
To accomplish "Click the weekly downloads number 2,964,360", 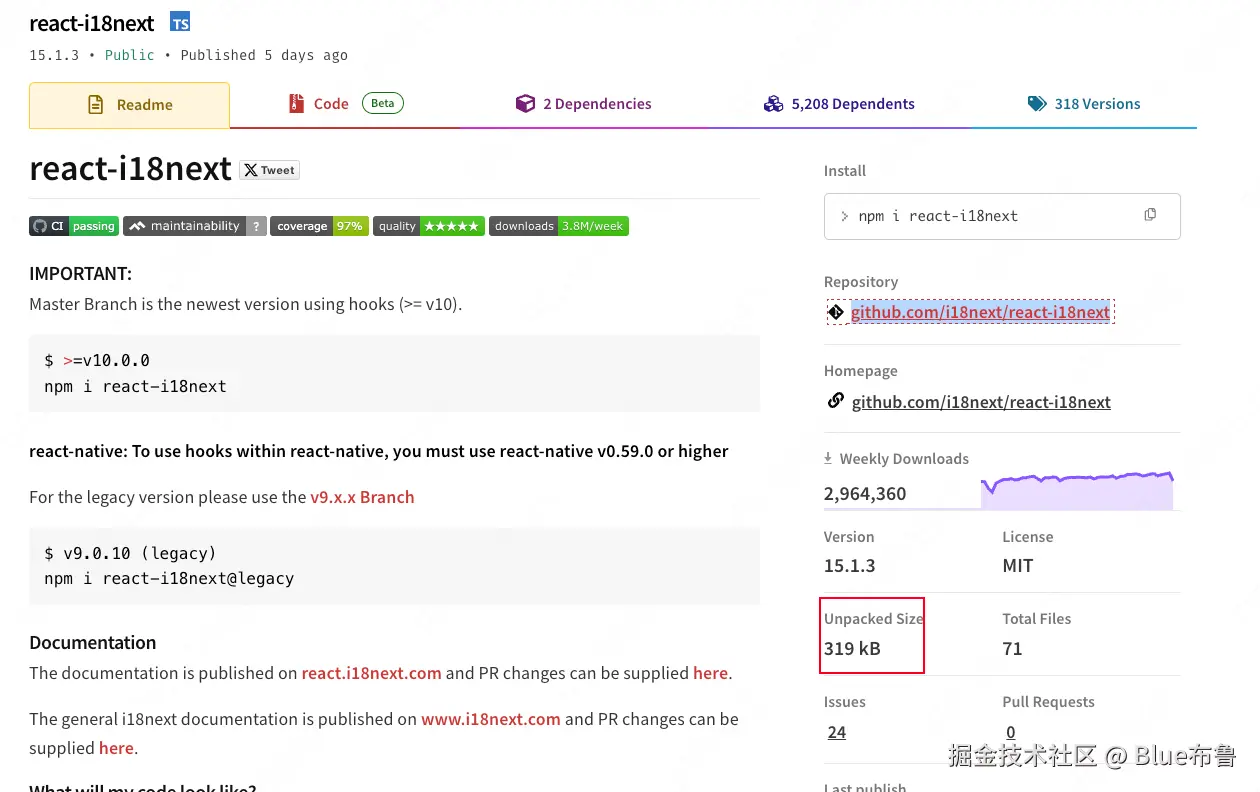I will click(865, 493).
